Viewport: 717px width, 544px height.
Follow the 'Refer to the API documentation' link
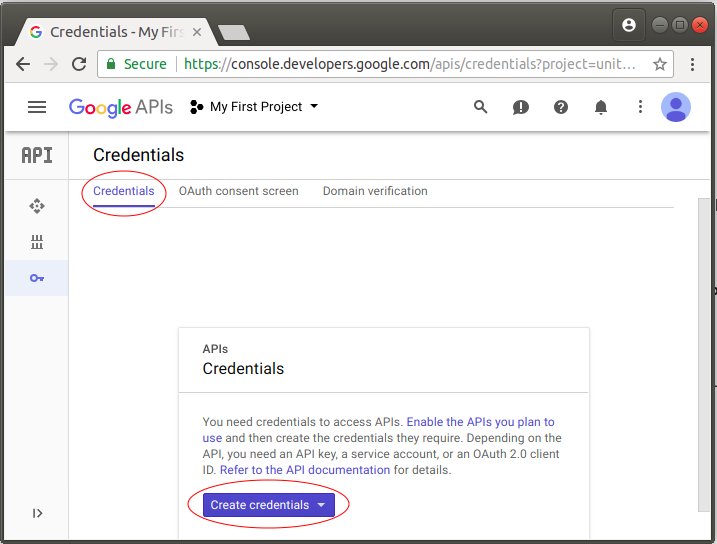(305, 470)
